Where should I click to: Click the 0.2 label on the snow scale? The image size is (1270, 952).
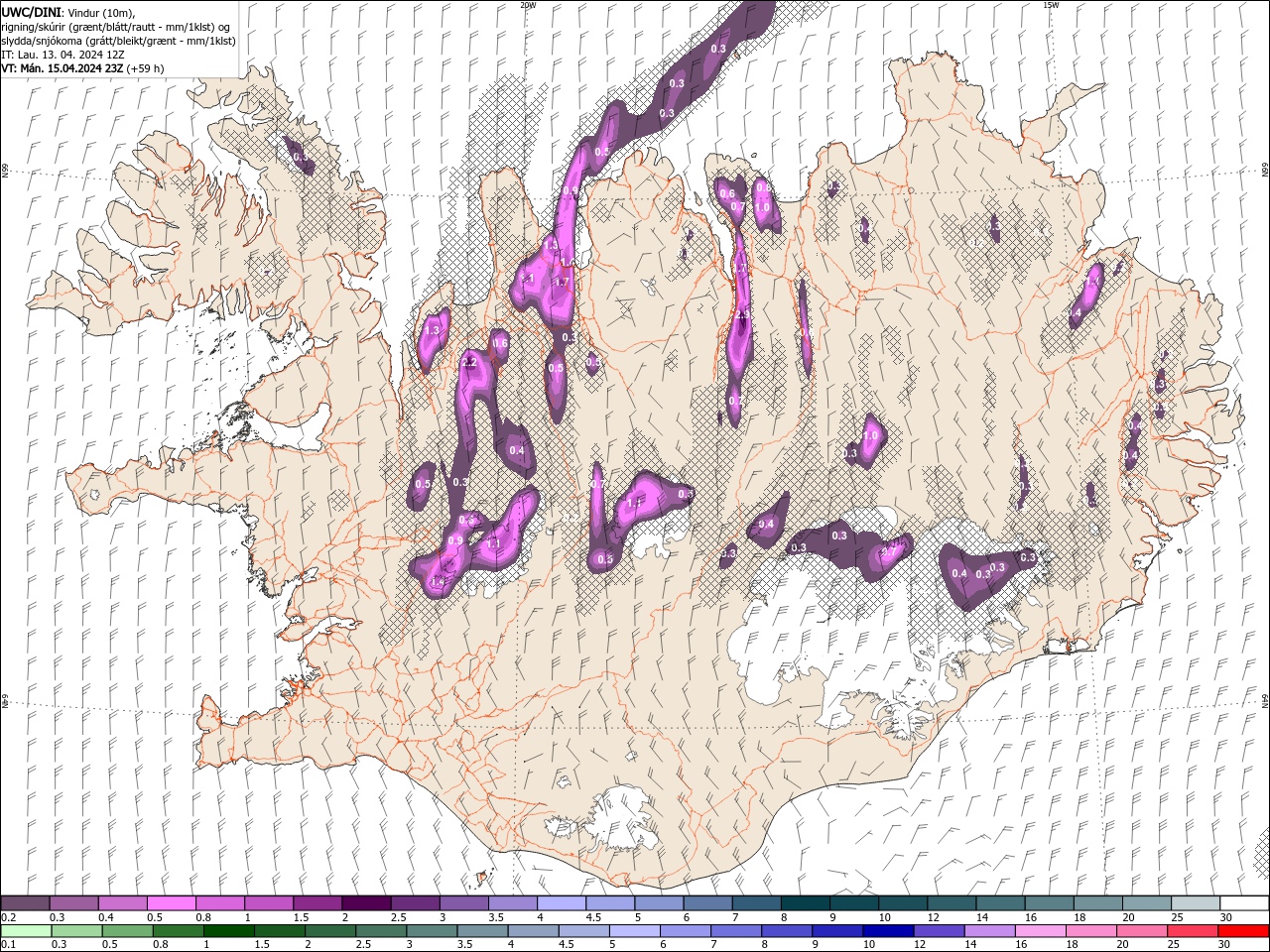coord(8,917)
